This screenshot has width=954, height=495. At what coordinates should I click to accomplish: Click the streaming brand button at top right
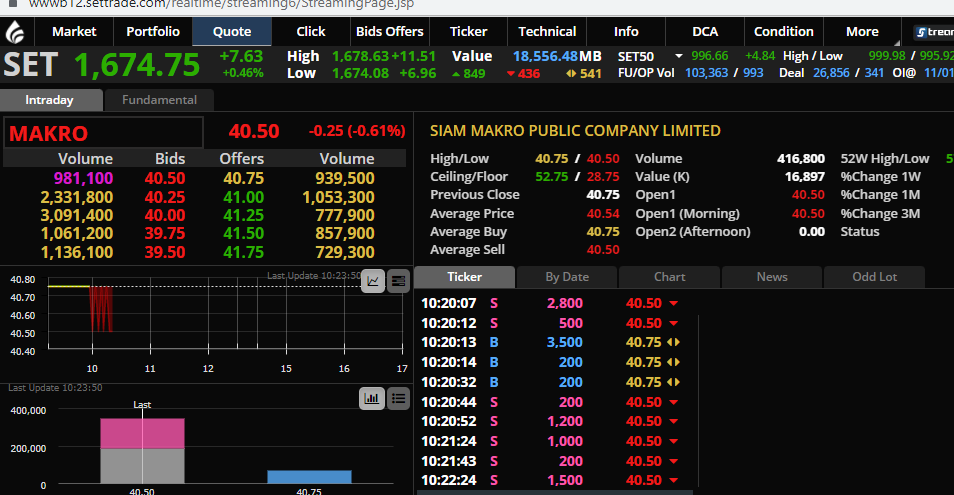(x=934, y=32)
